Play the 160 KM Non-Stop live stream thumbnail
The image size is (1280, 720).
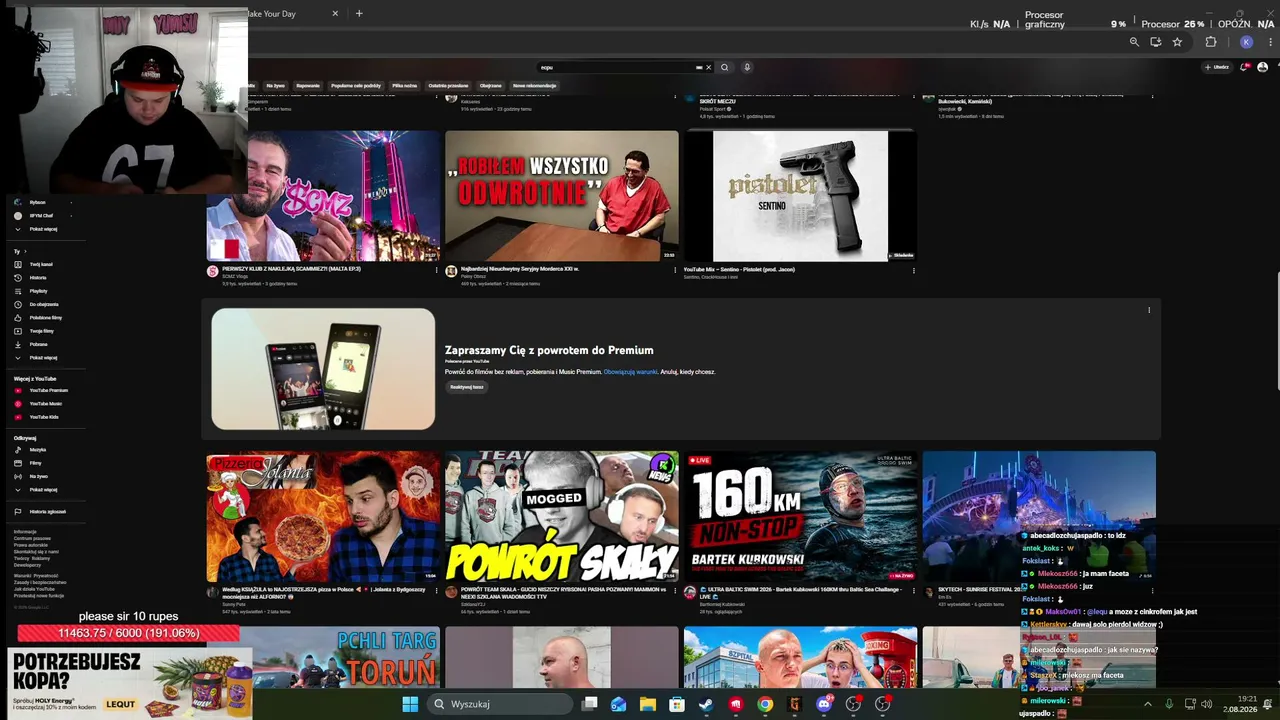click(x=800, y=516)
